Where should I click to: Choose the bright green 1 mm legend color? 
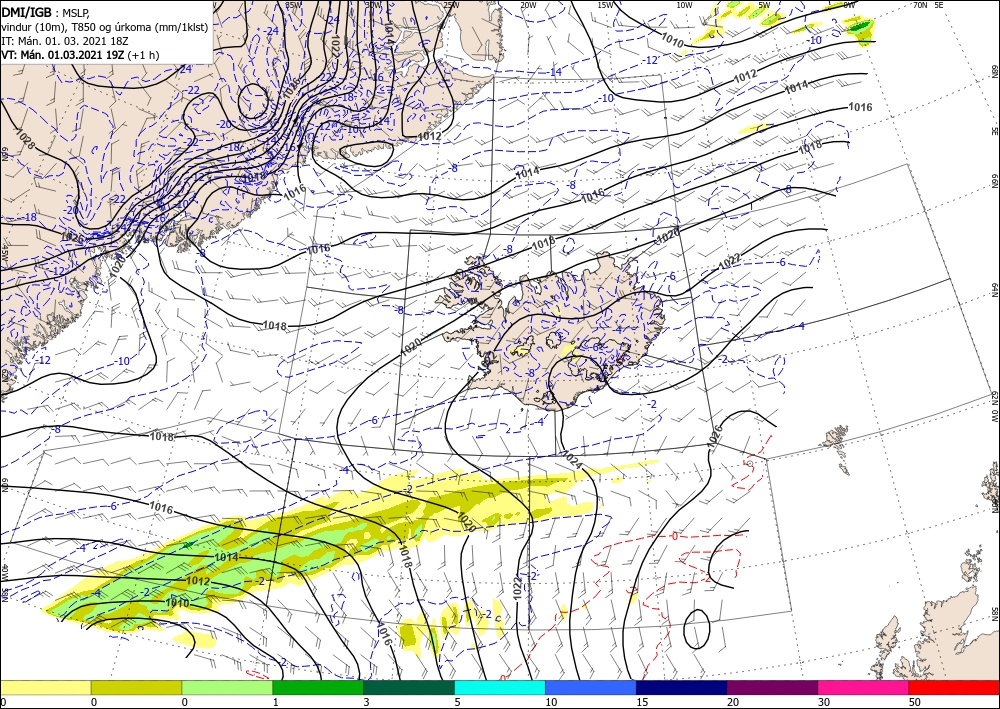318,687
